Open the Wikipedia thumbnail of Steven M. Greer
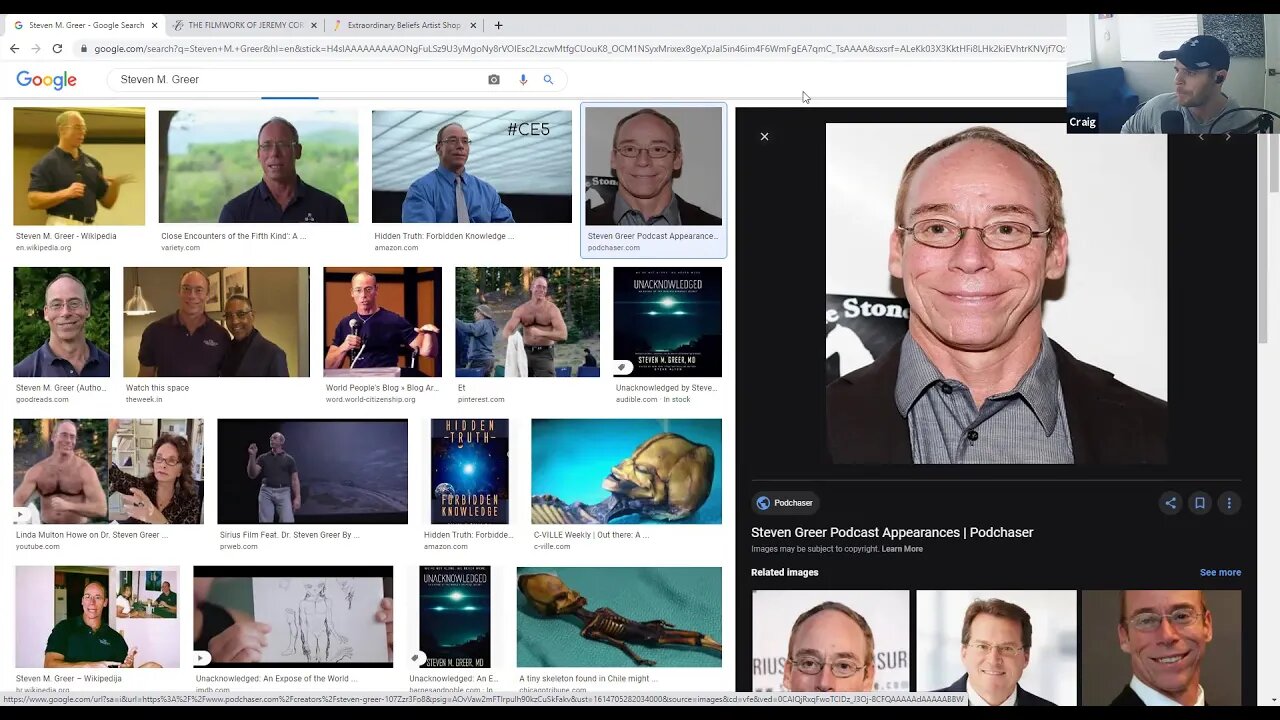This screenshot has width=1280, height=720. (79, 166)
